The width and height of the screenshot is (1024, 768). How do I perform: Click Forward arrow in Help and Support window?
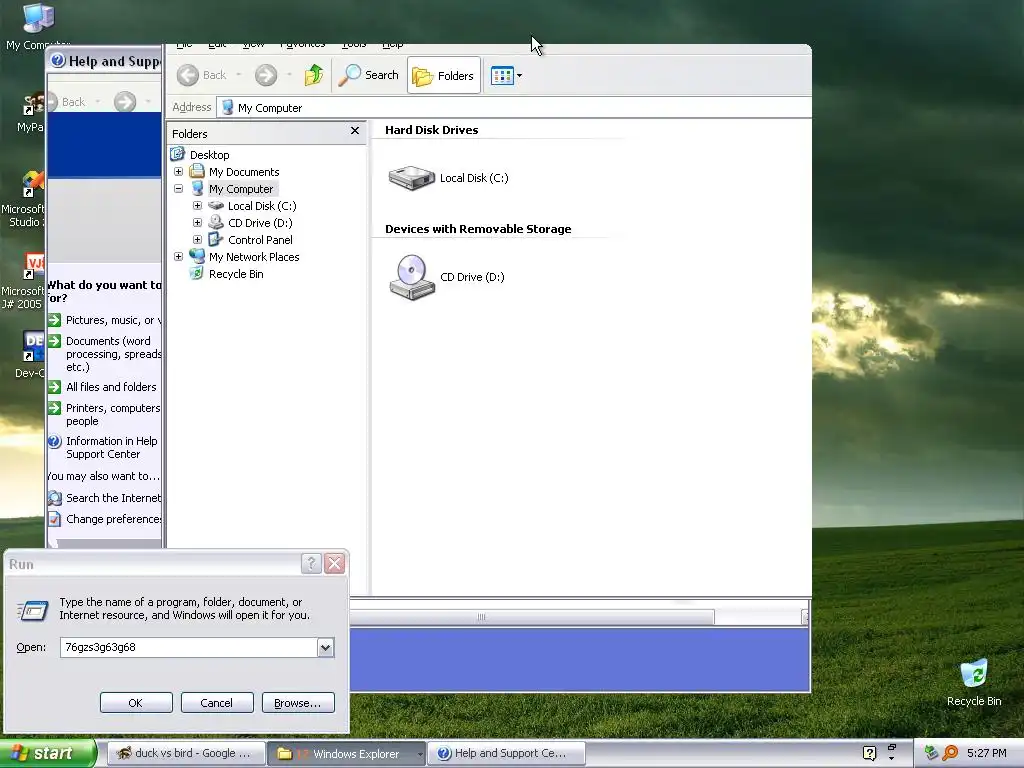tap(125, 102)
